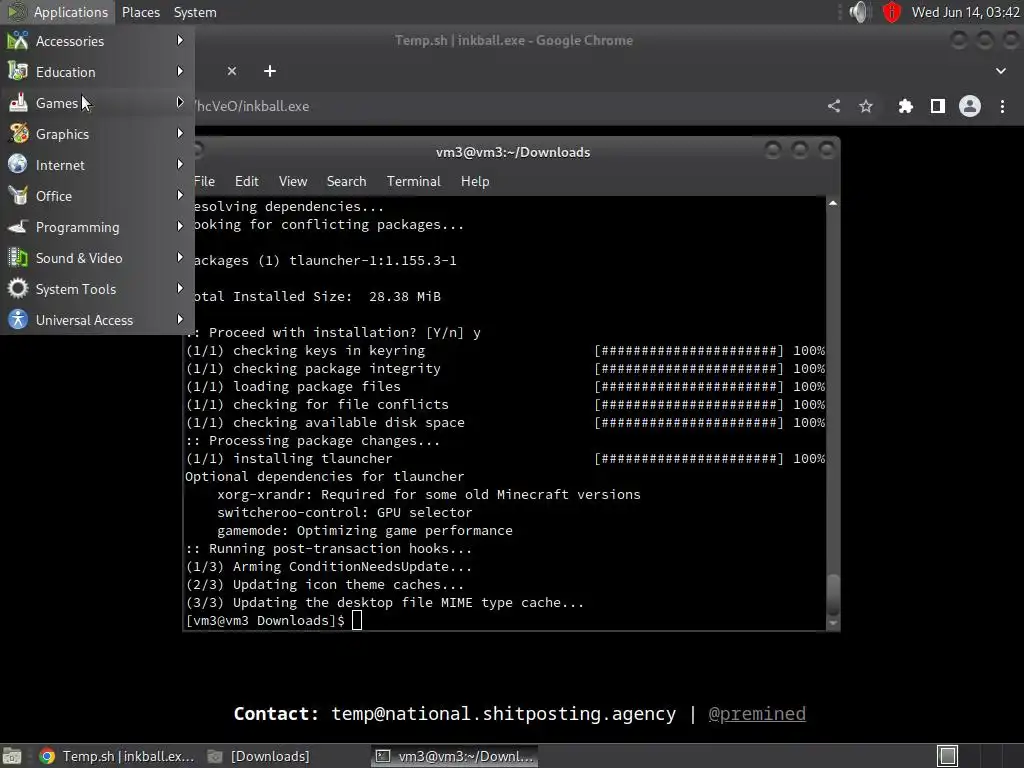Image resolution: width=1024 pixels, height=768 pixels.
Task: Click the clock showing Wed Jun 14
Action: point(965,12)
